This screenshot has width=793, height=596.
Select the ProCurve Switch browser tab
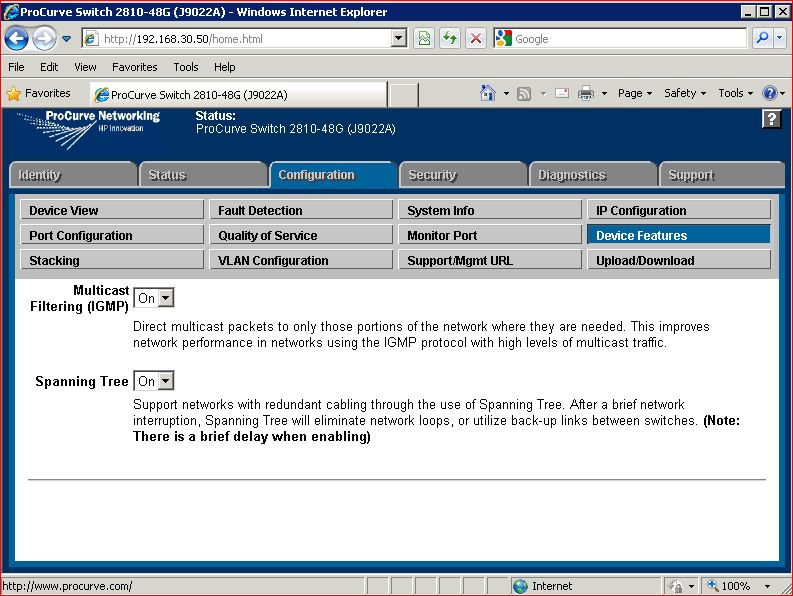coord(239,95)
